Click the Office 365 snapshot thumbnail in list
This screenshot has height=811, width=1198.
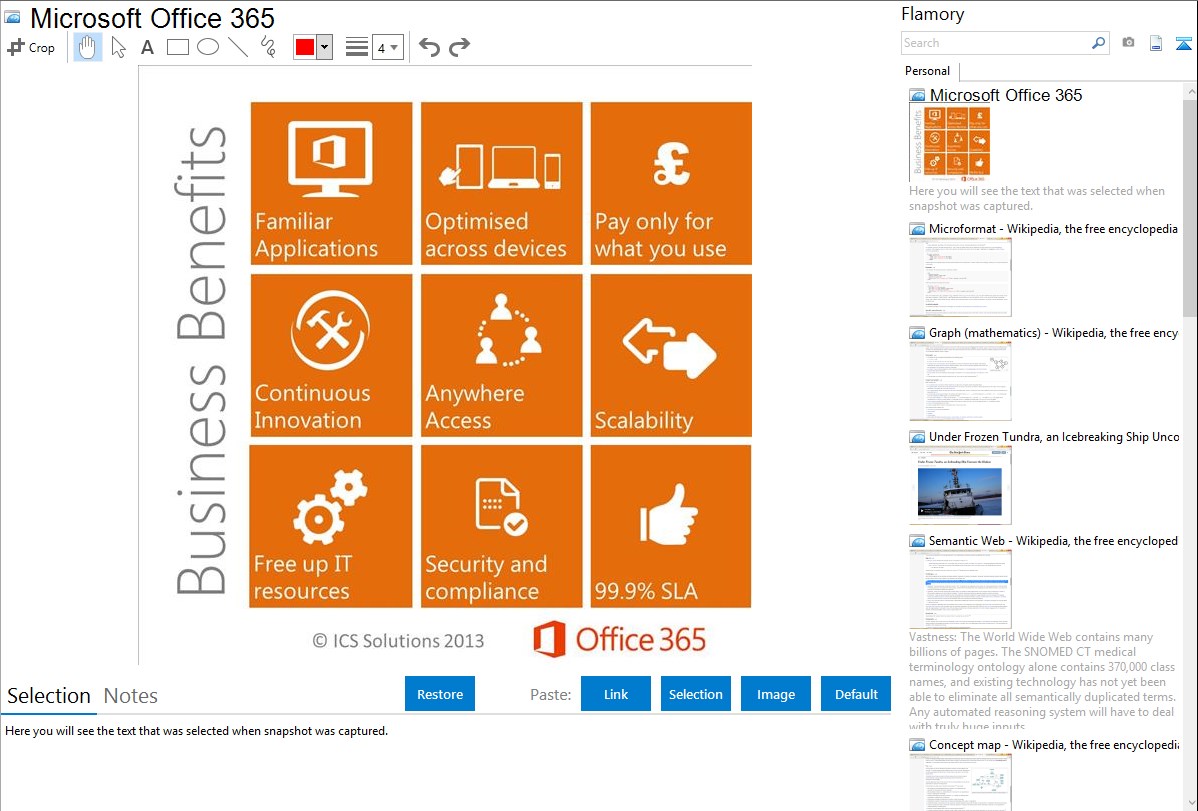951,142
